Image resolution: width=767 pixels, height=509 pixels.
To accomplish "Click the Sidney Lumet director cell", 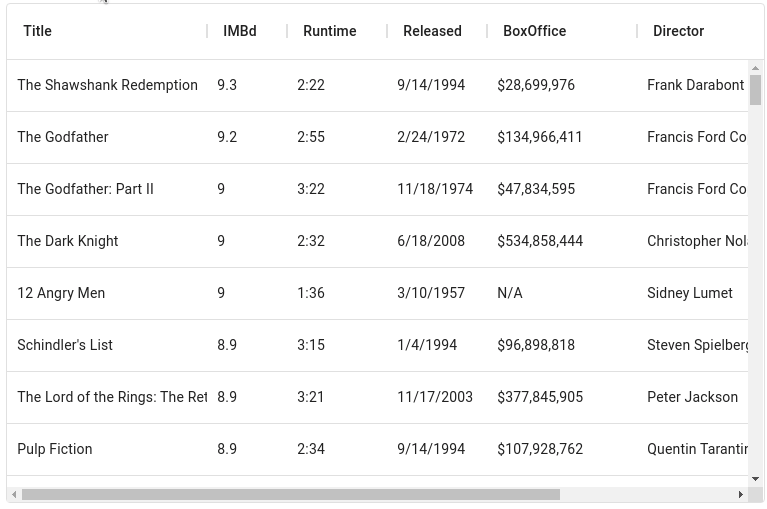I will click(x=690, y=293).
